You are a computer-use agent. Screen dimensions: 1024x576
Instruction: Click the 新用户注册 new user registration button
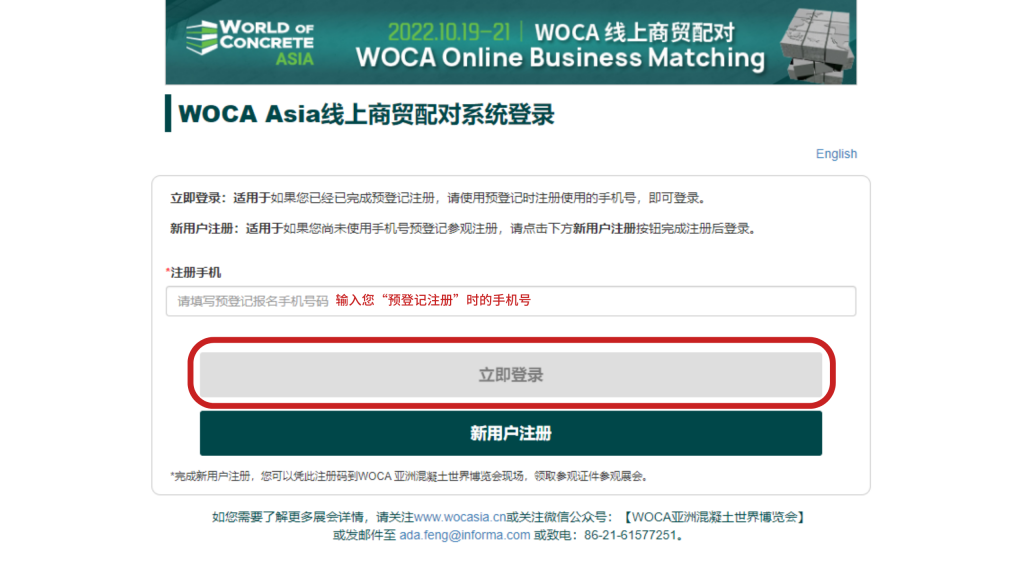coord(511,433)
